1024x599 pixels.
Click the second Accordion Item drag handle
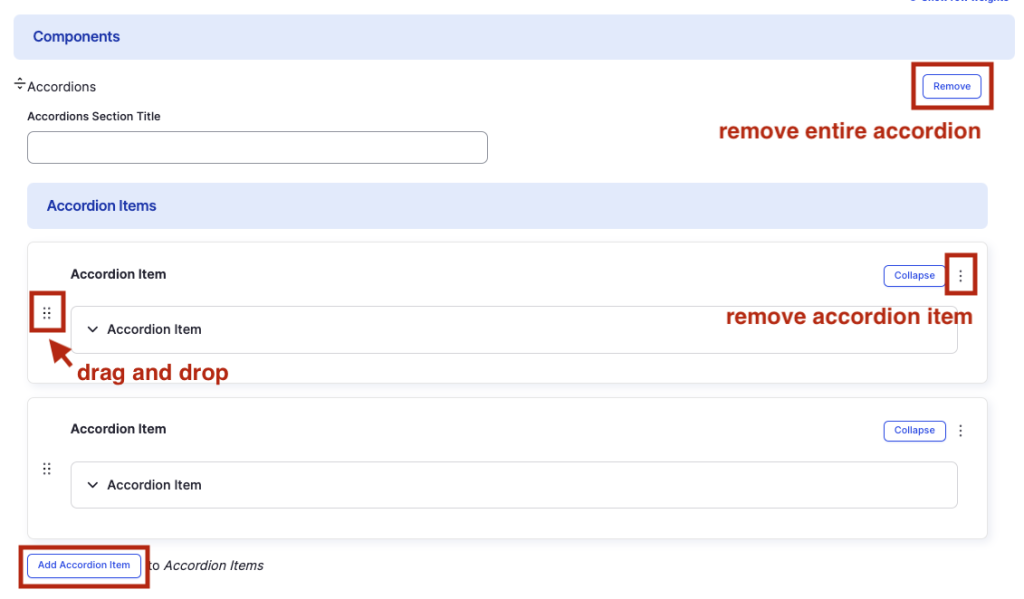click(46, 469)
